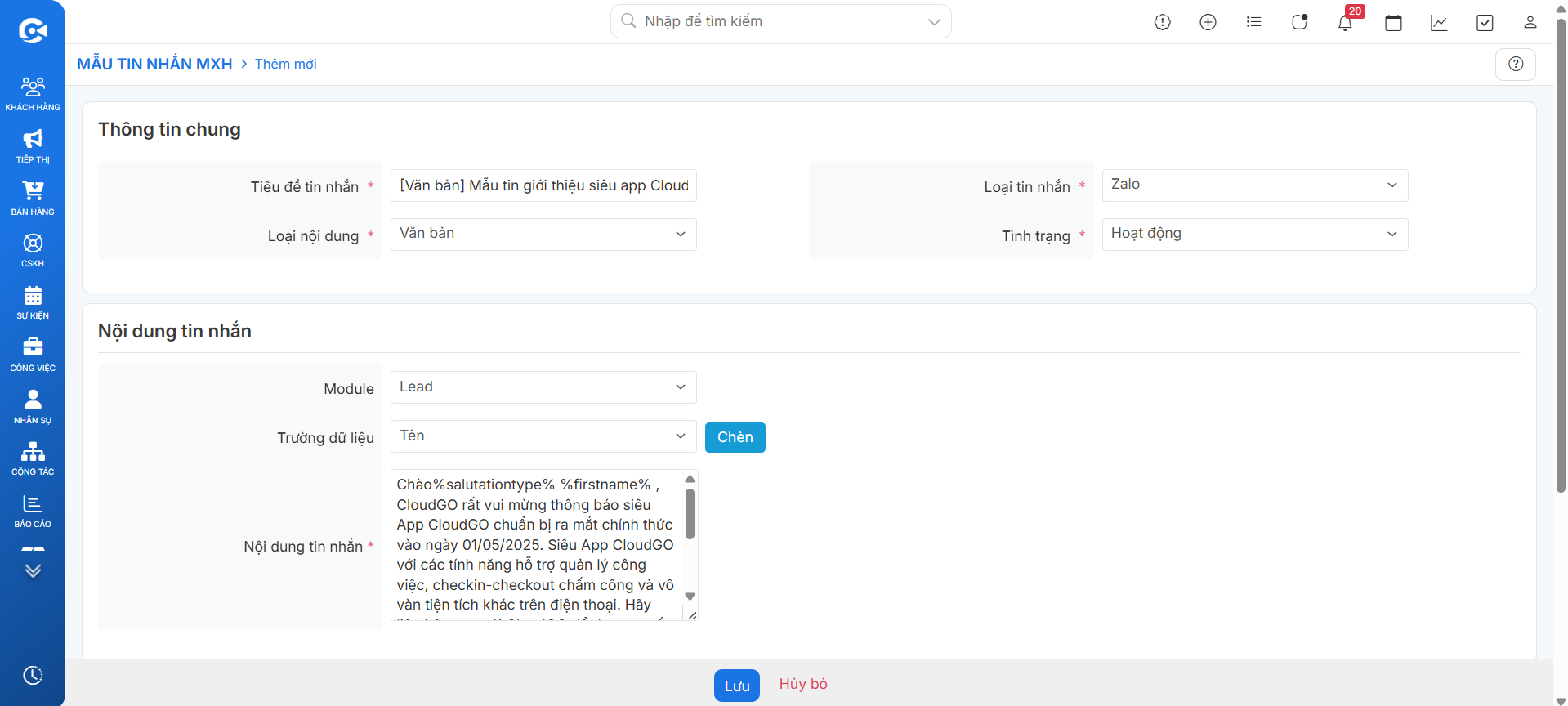Open the Tiếp Thị marketing module
The height and width of the screenshot is (706, 1568).
pos(33,146)
